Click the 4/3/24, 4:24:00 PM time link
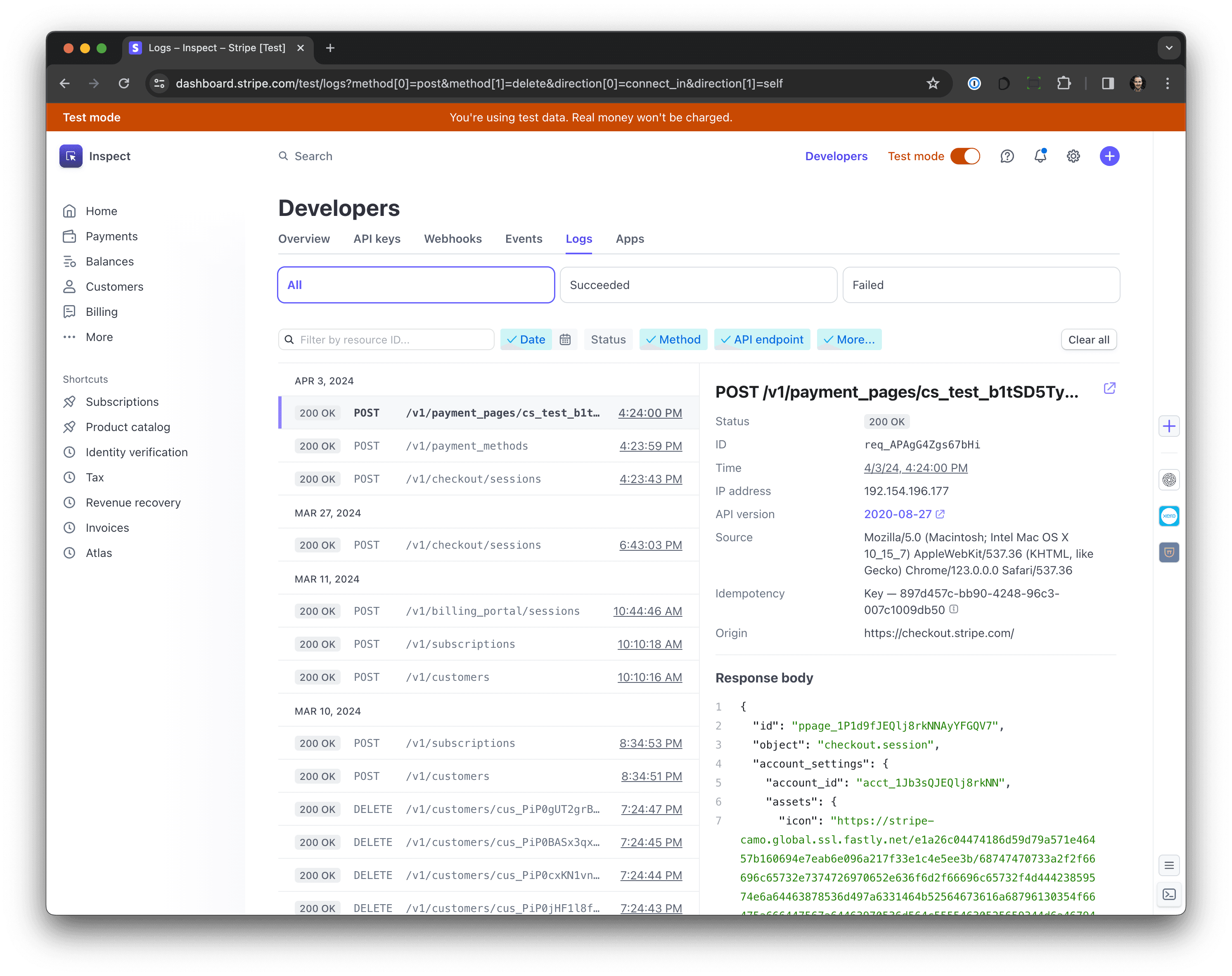Screen dimensions: 1232x976 tap(915, 468)
